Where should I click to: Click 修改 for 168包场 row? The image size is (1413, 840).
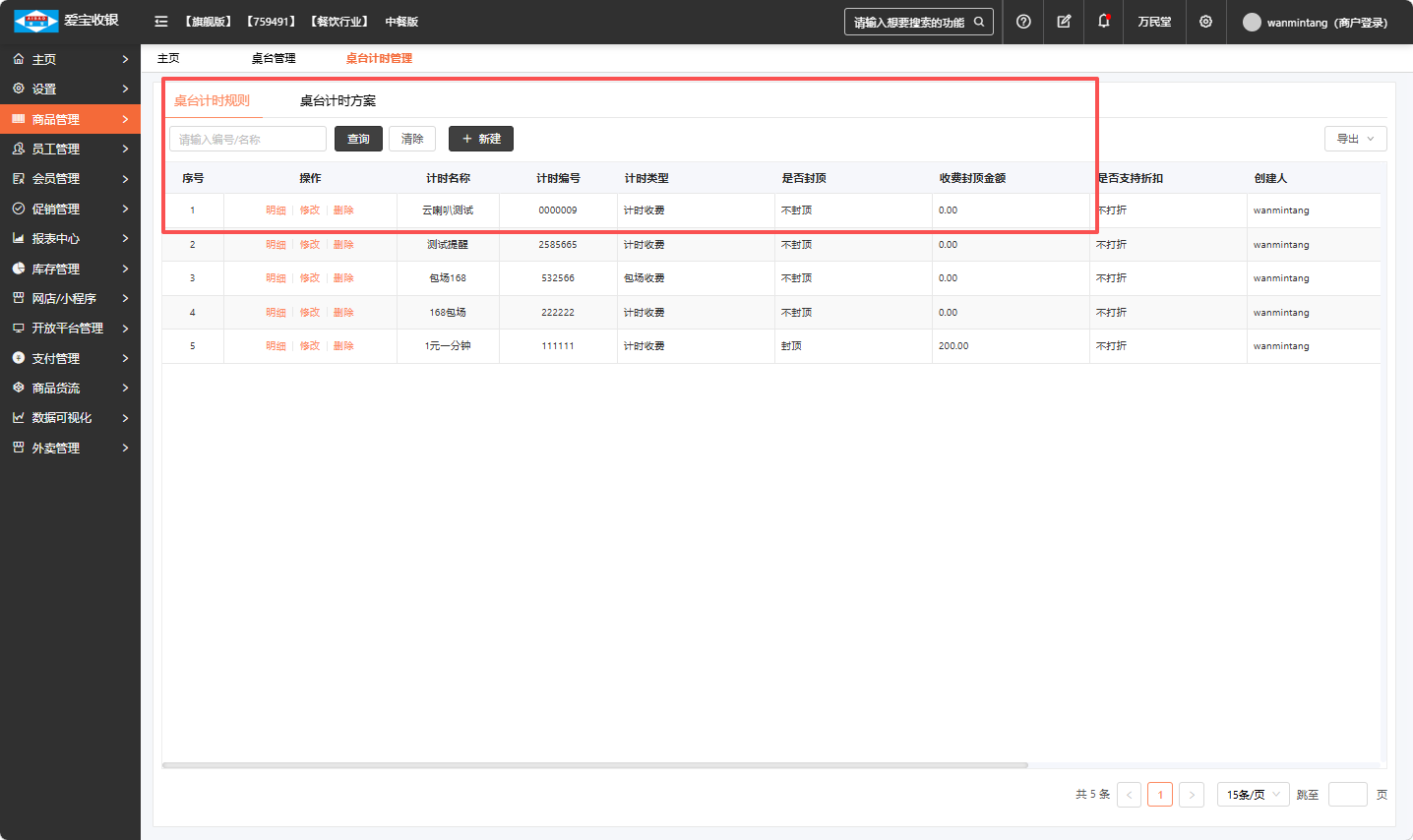(x=310, y=313)
